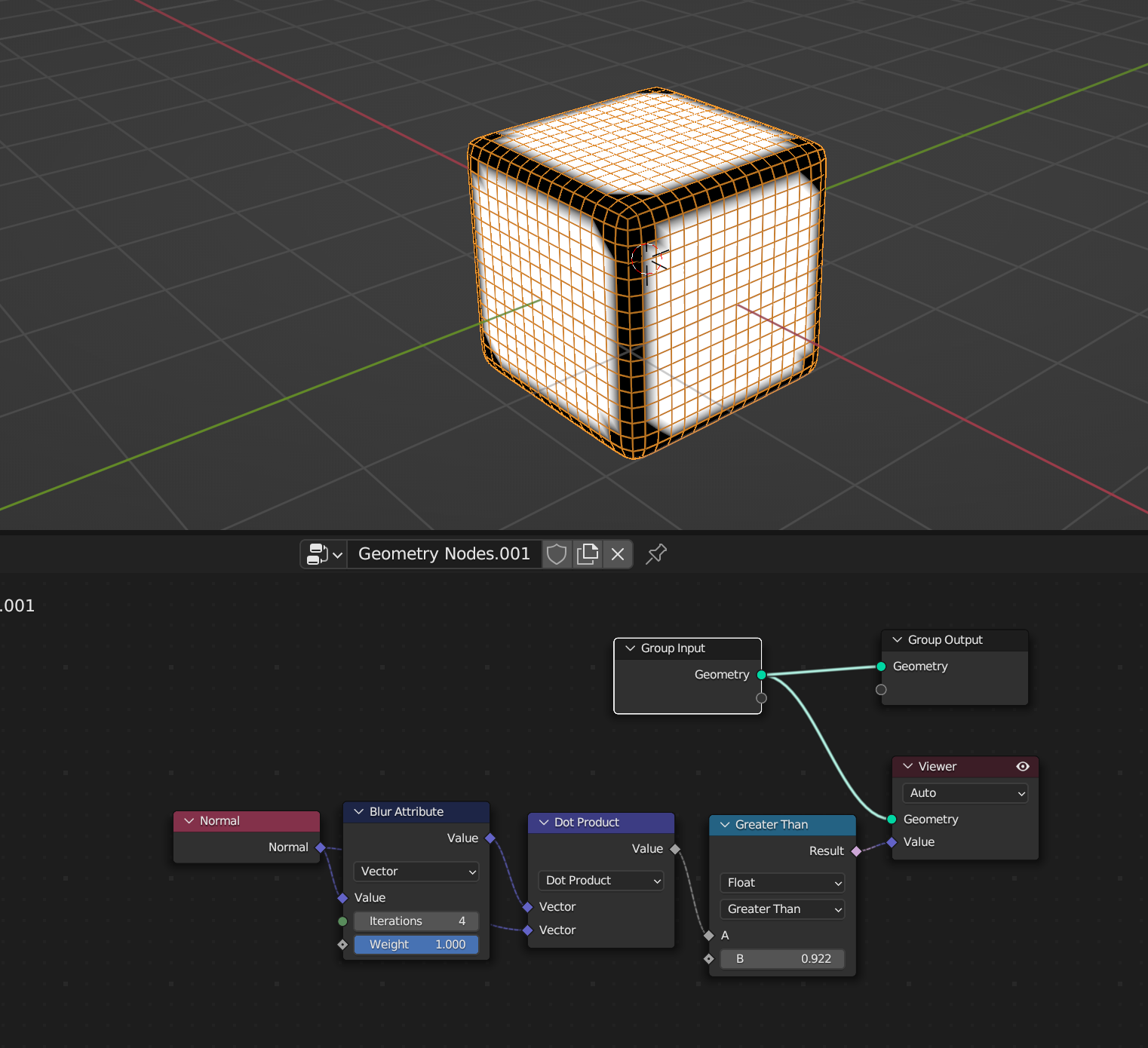Click the first Vector socket in Dot Product
The image size is (1148, 1048).
(528, 907)
